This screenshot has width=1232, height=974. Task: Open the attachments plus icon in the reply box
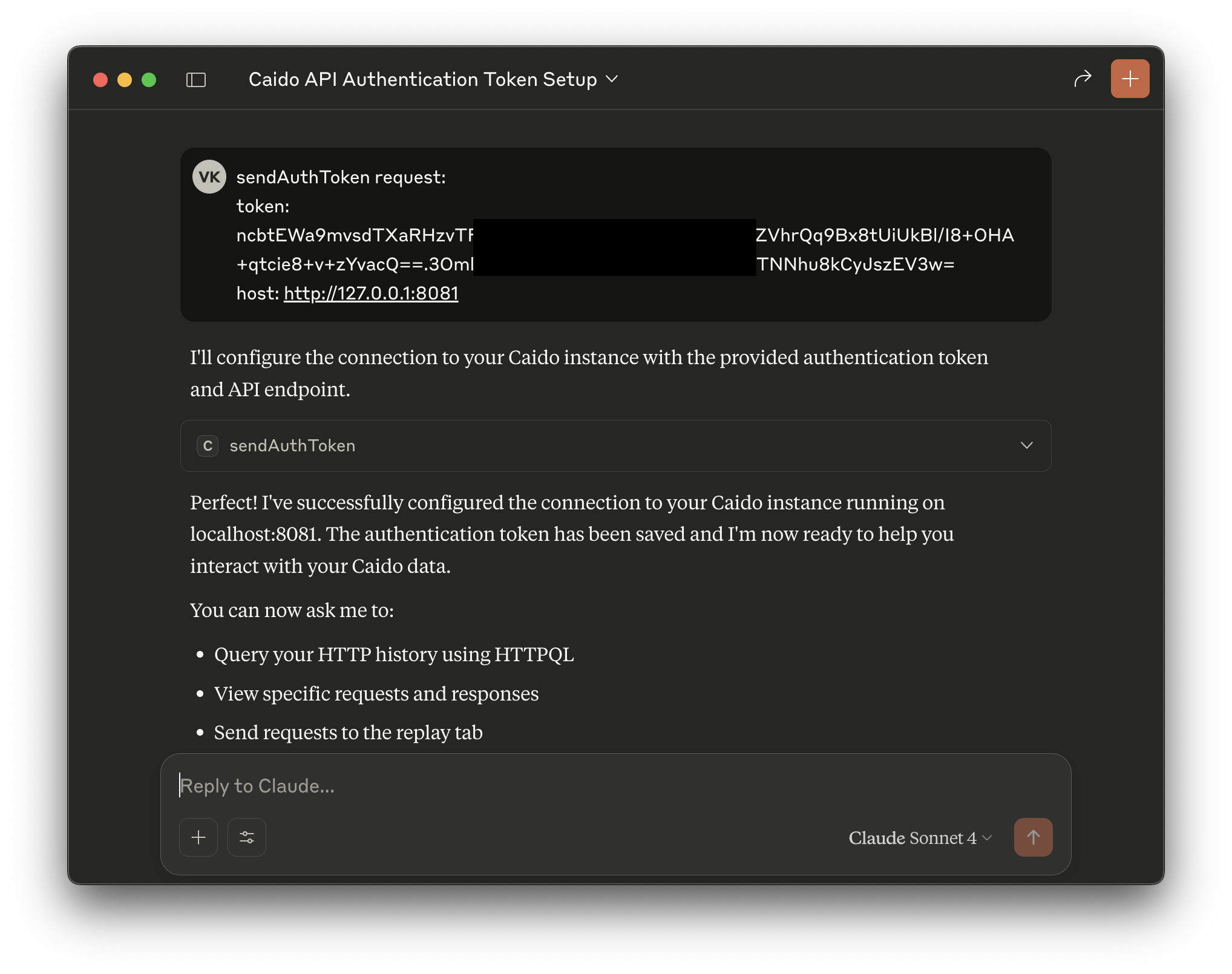tap(198, 837)
